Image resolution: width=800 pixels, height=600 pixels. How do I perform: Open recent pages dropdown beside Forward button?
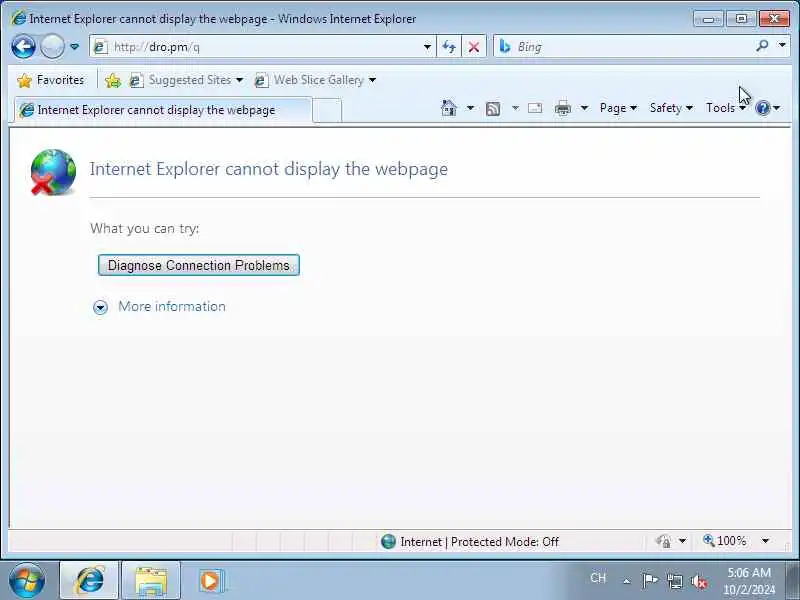[x=75, y=47]
